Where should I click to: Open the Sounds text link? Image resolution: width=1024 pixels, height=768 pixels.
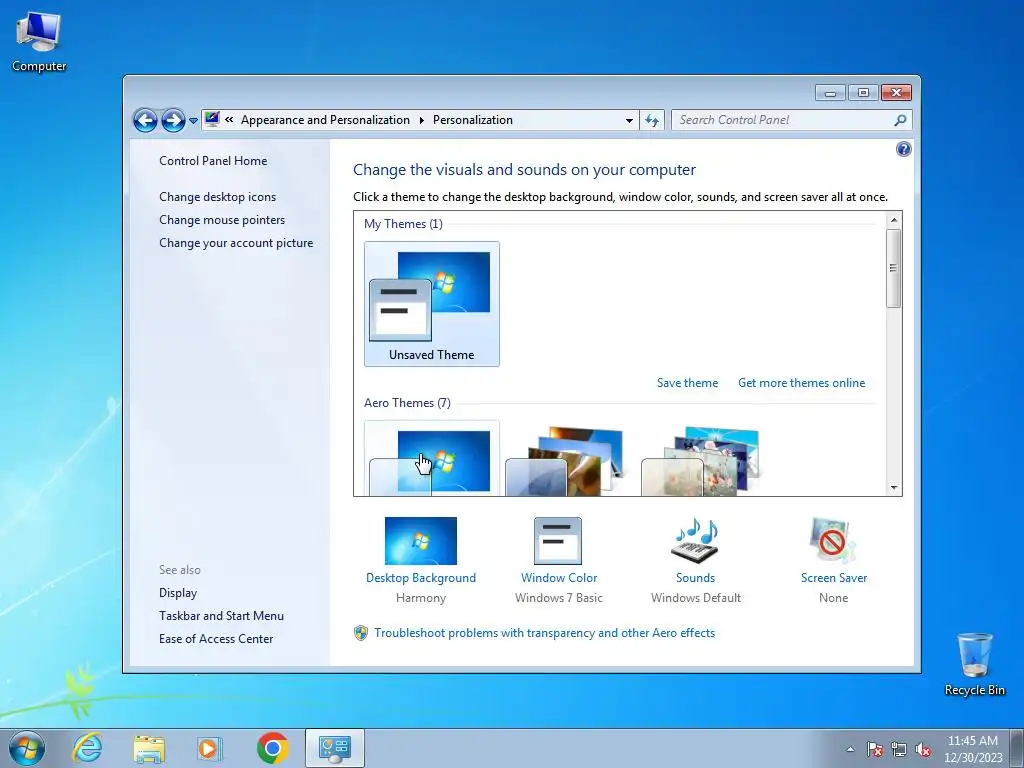coord(696,578)
